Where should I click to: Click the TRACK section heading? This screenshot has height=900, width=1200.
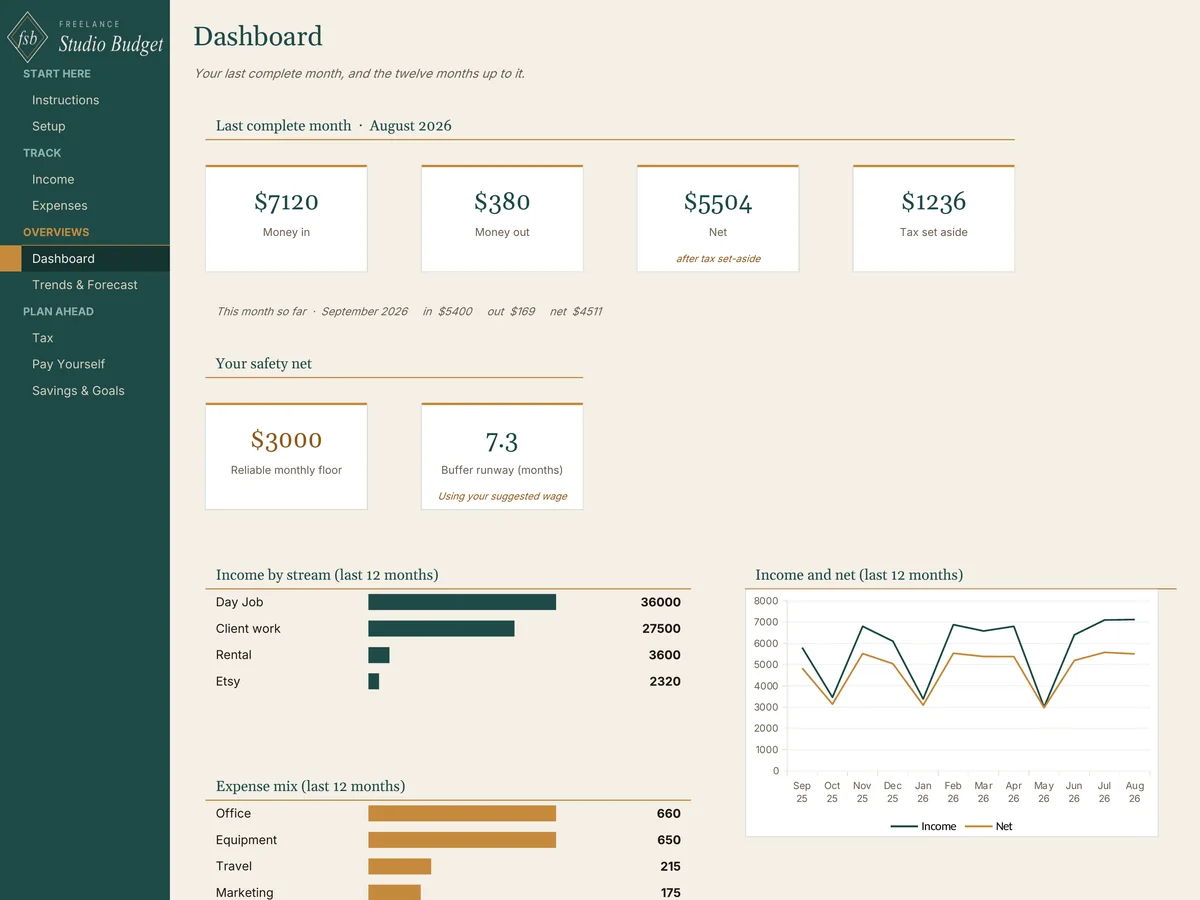click(x=42, y=153)
